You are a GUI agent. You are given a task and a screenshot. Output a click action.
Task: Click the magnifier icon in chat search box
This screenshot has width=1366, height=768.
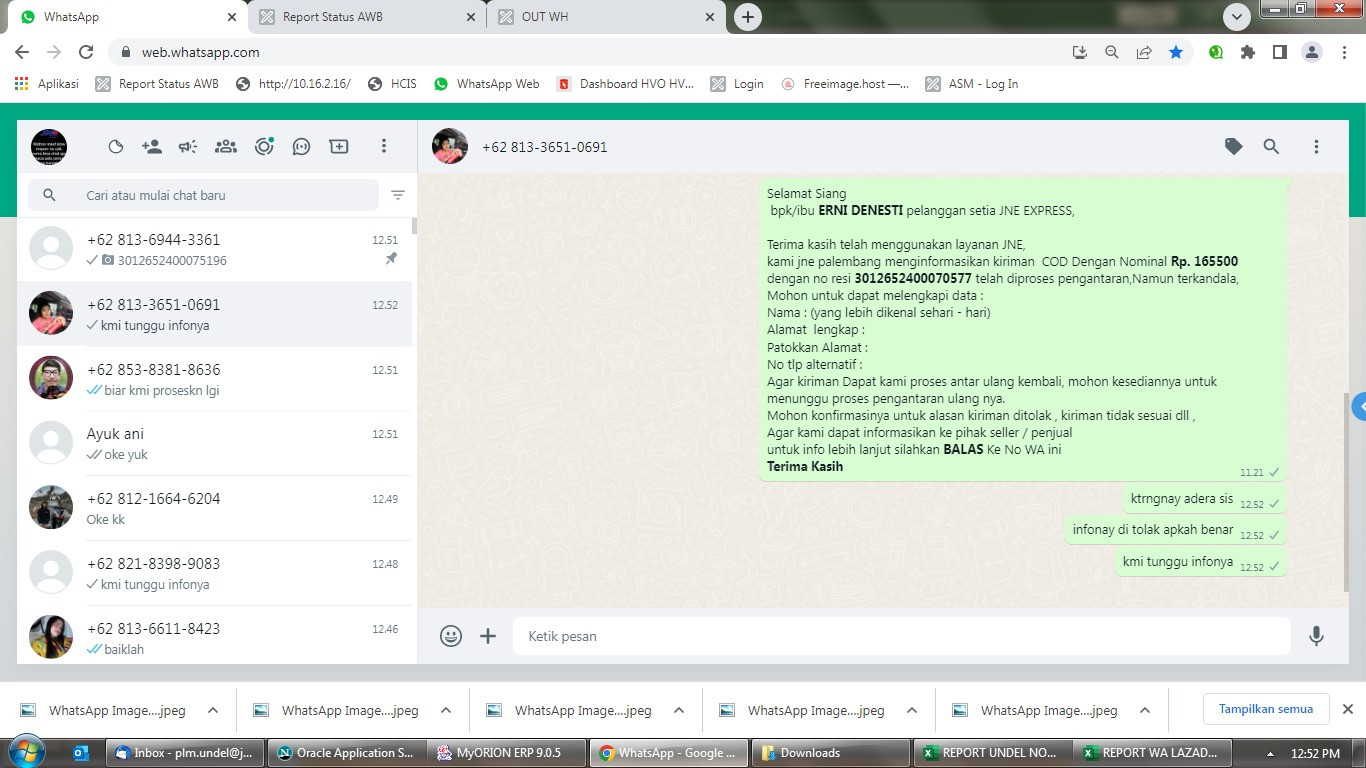(49, 195)
